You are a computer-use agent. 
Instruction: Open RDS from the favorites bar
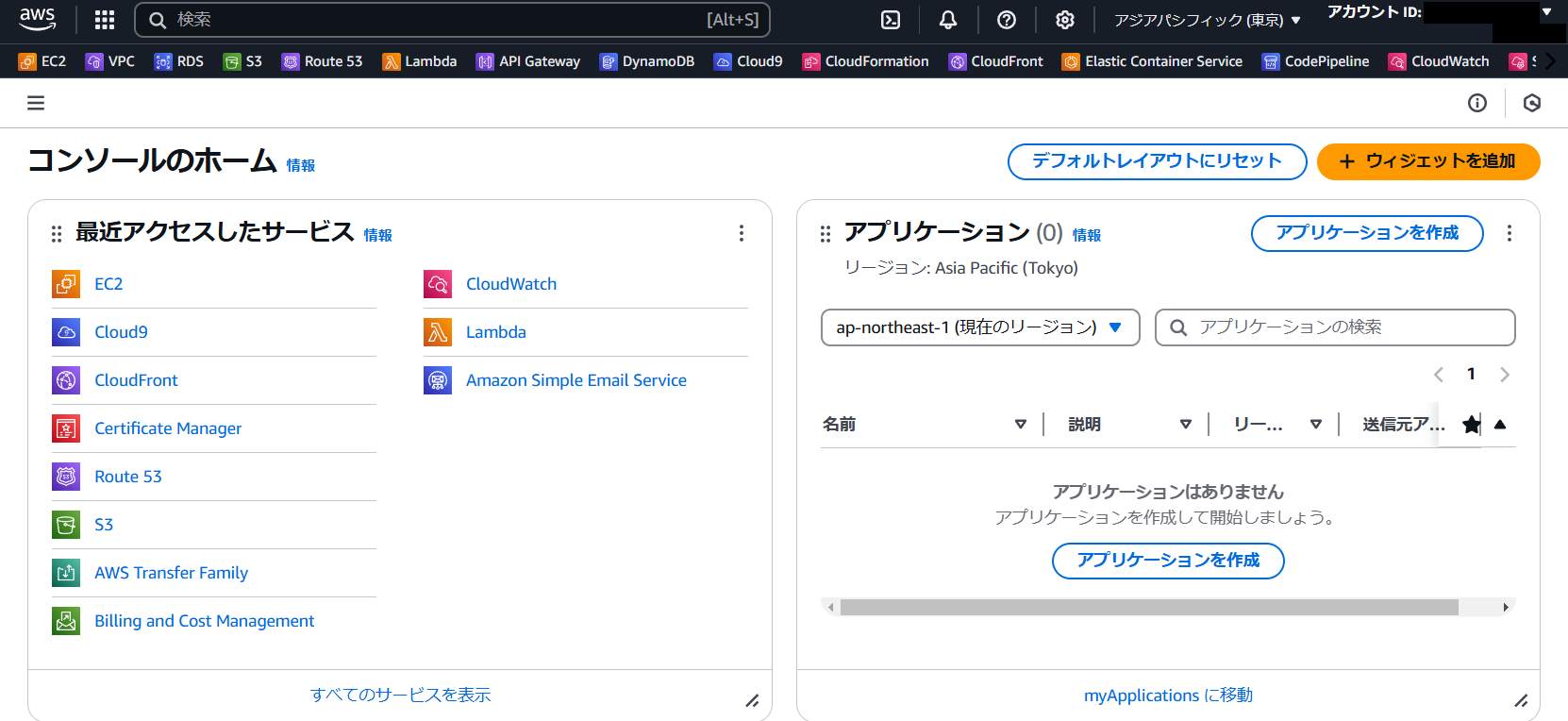coord(179,61)
